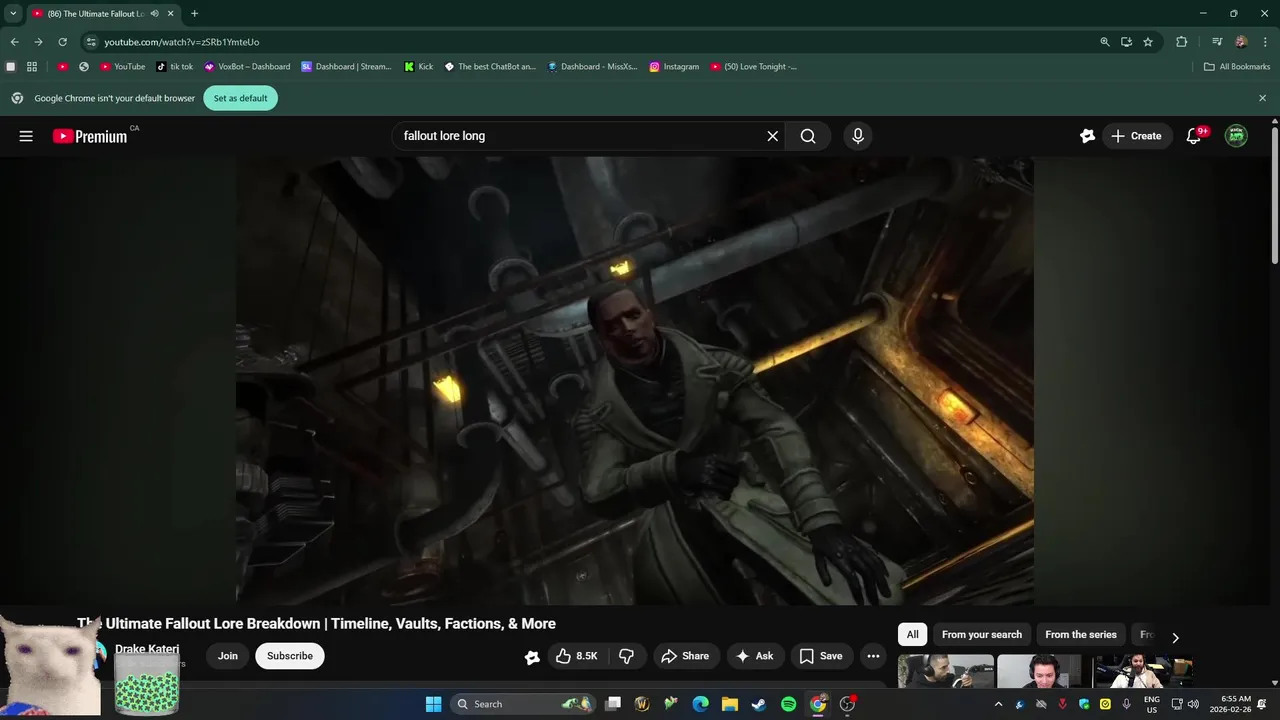Share the video
The width and height of the screenshot is (1280, 720).
tap(685, 656)
